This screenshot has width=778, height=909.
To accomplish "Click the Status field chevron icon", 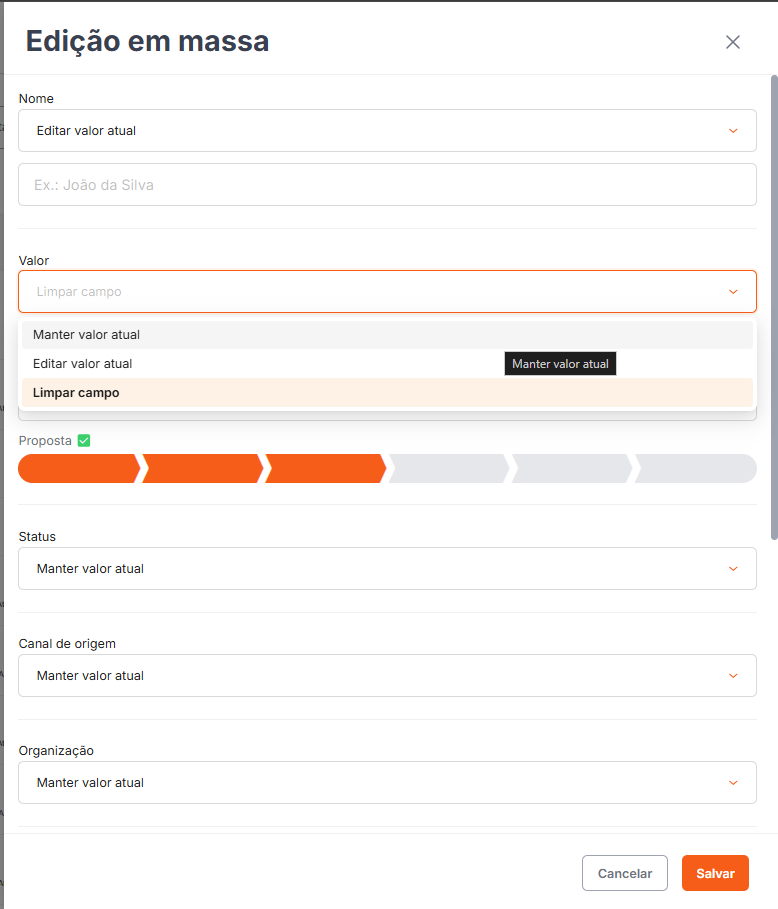I will [733, 569].
